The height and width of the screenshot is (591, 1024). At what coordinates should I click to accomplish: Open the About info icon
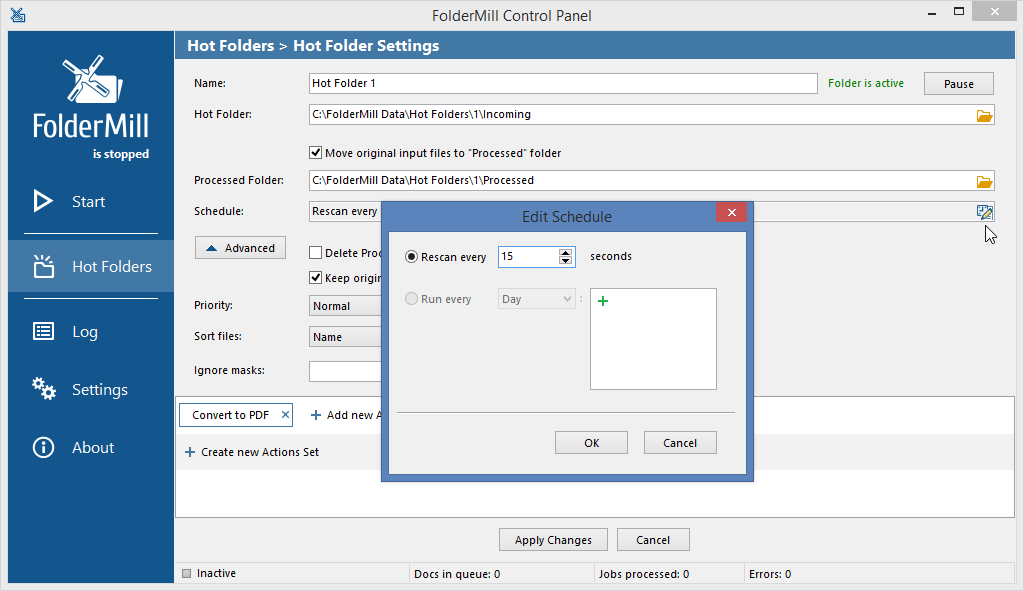click(x=43, y=448)
